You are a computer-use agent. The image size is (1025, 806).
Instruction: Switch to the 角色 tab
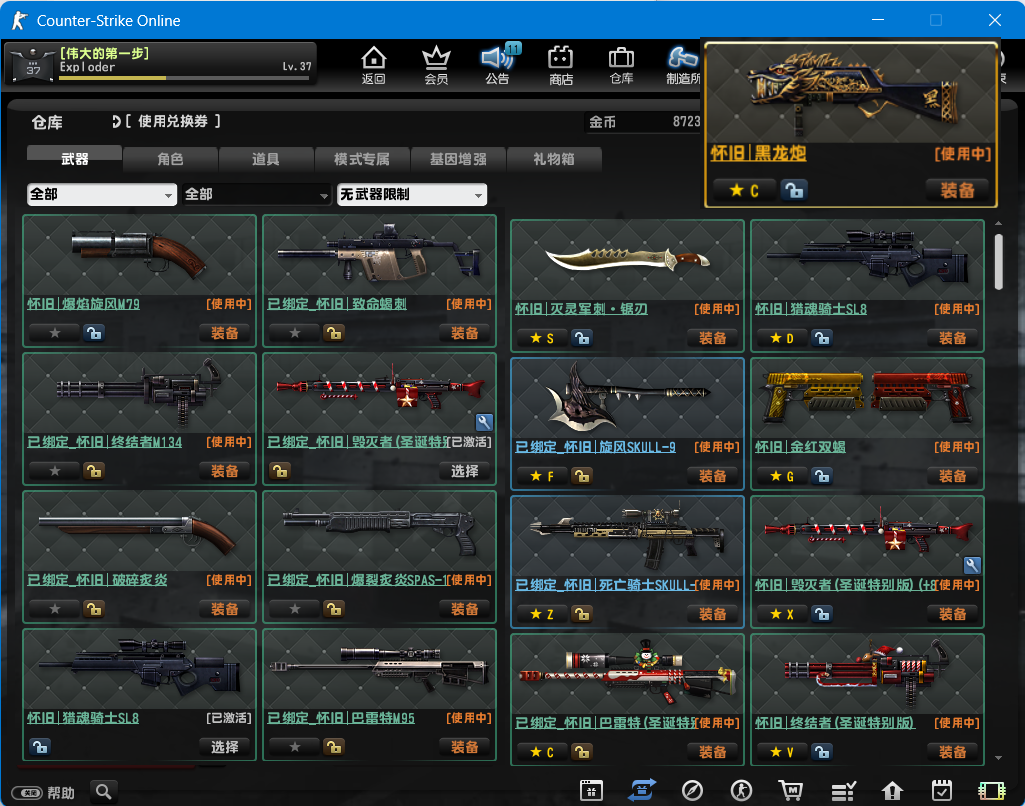click(170, 158)
